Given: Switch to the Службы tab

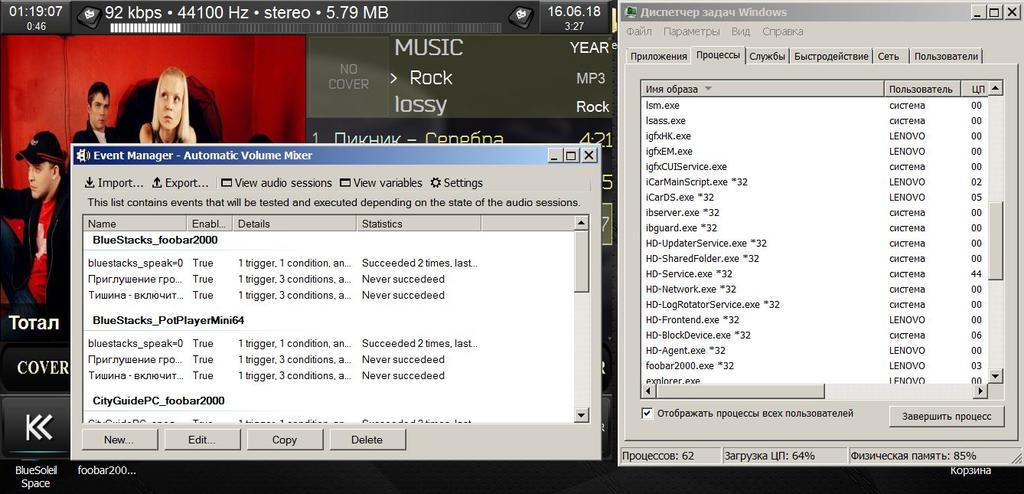Looking at the screenshot, I should [x=767, y=57].
